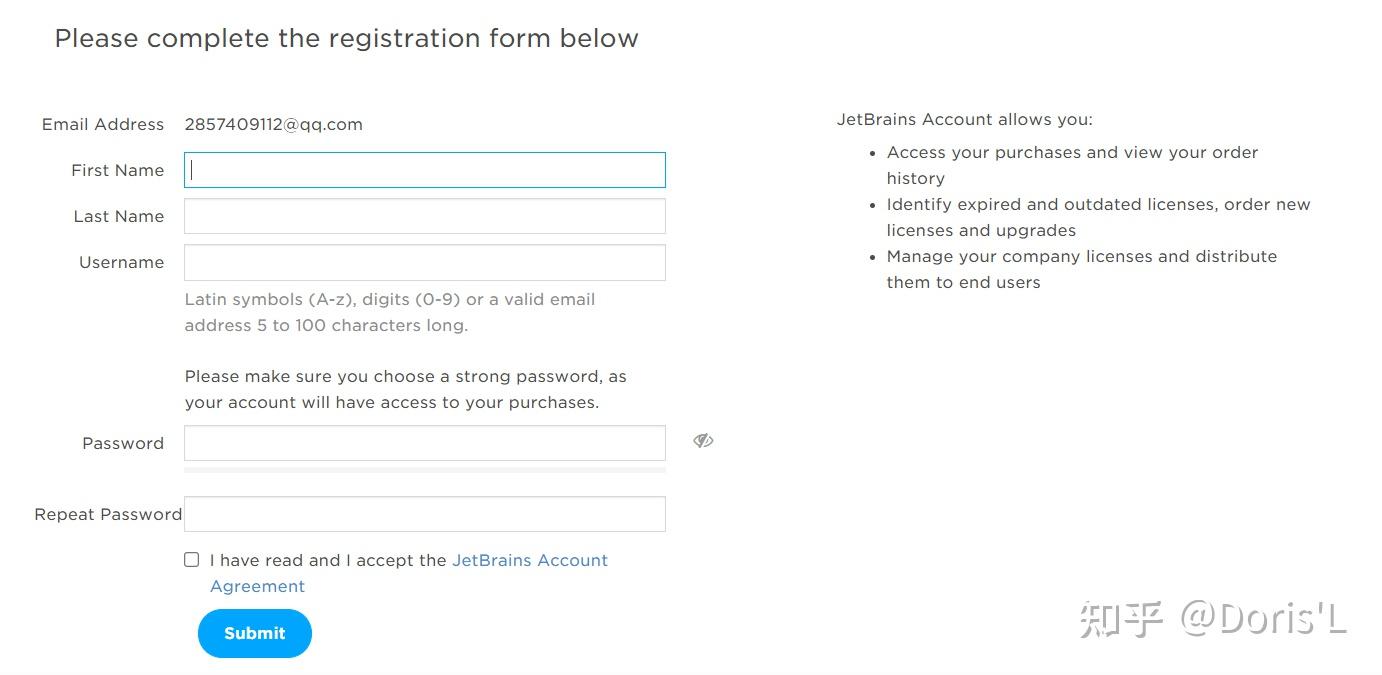1382x675 pixels.
Task: Click into the Last Name field
Action: pos(425,216)
